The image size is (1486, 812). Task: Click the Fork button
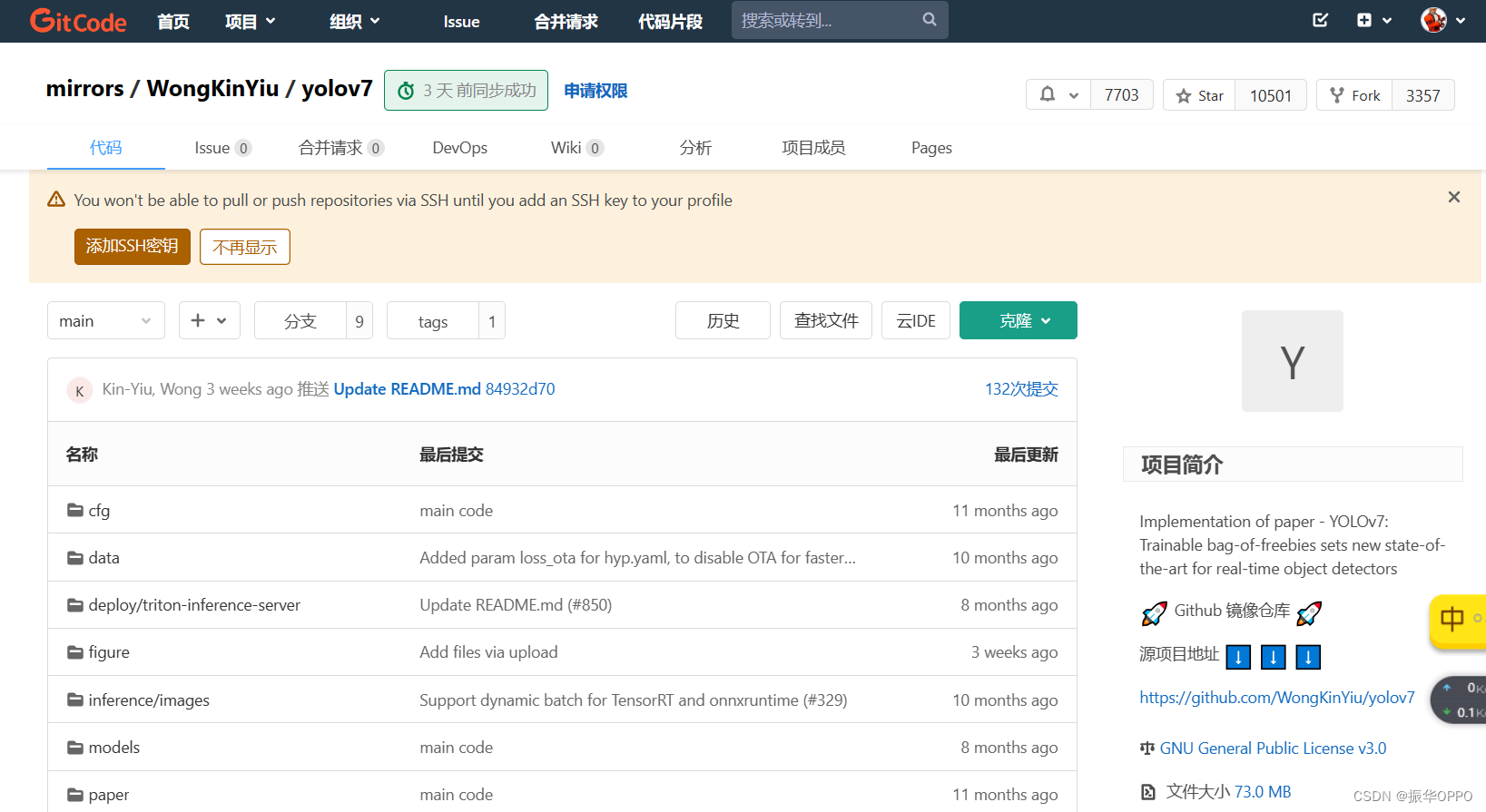pos(1354,95)
